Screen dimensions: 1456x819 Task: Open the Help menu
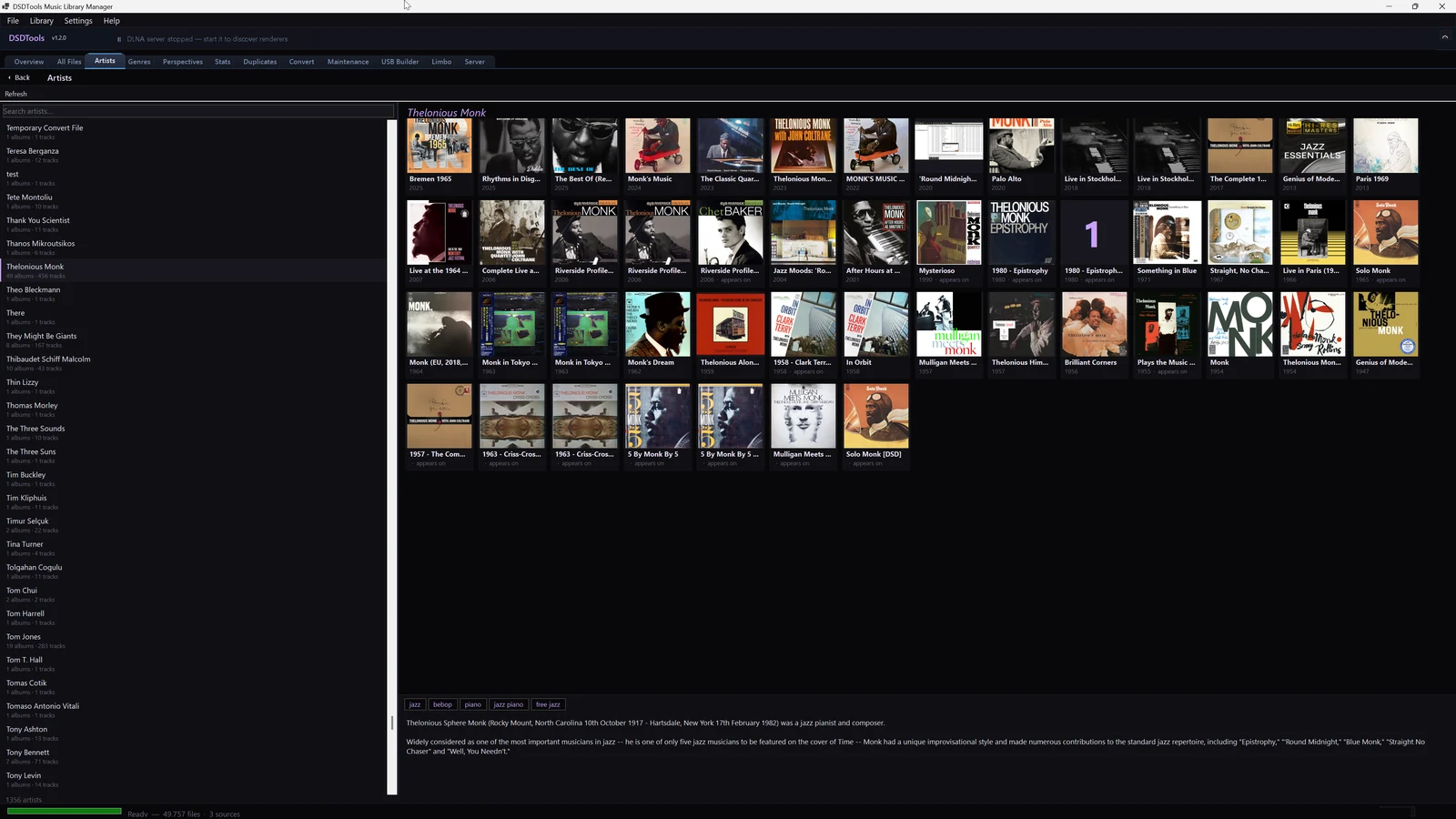pos(112,21)
